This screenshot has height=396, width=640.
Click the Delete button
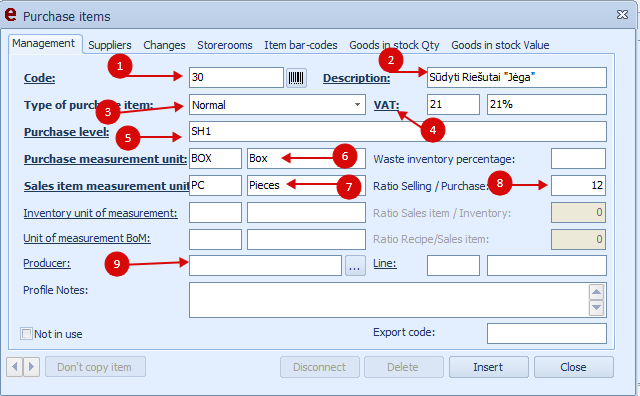point(403,367)
